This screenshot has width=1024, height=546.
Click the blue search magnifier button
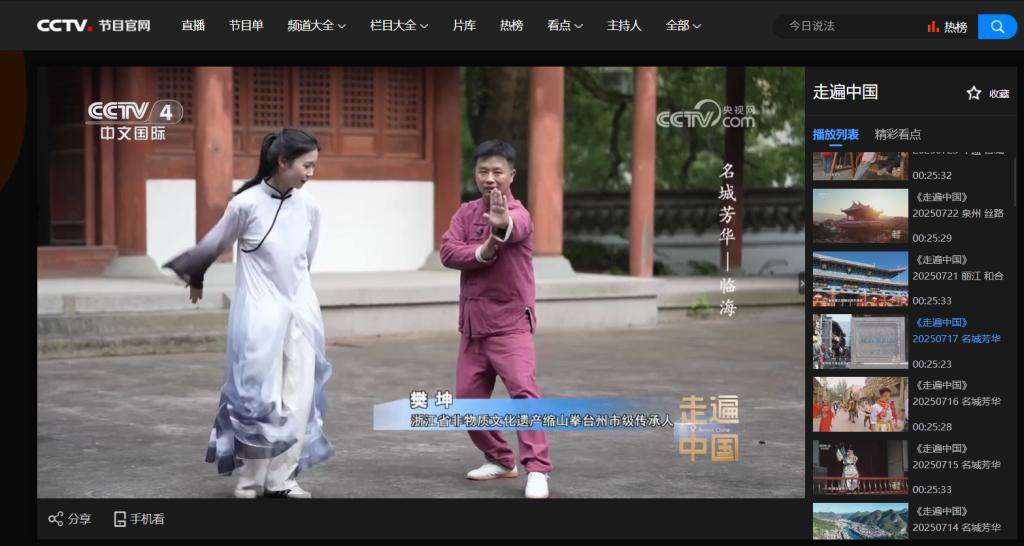(996, 26)
